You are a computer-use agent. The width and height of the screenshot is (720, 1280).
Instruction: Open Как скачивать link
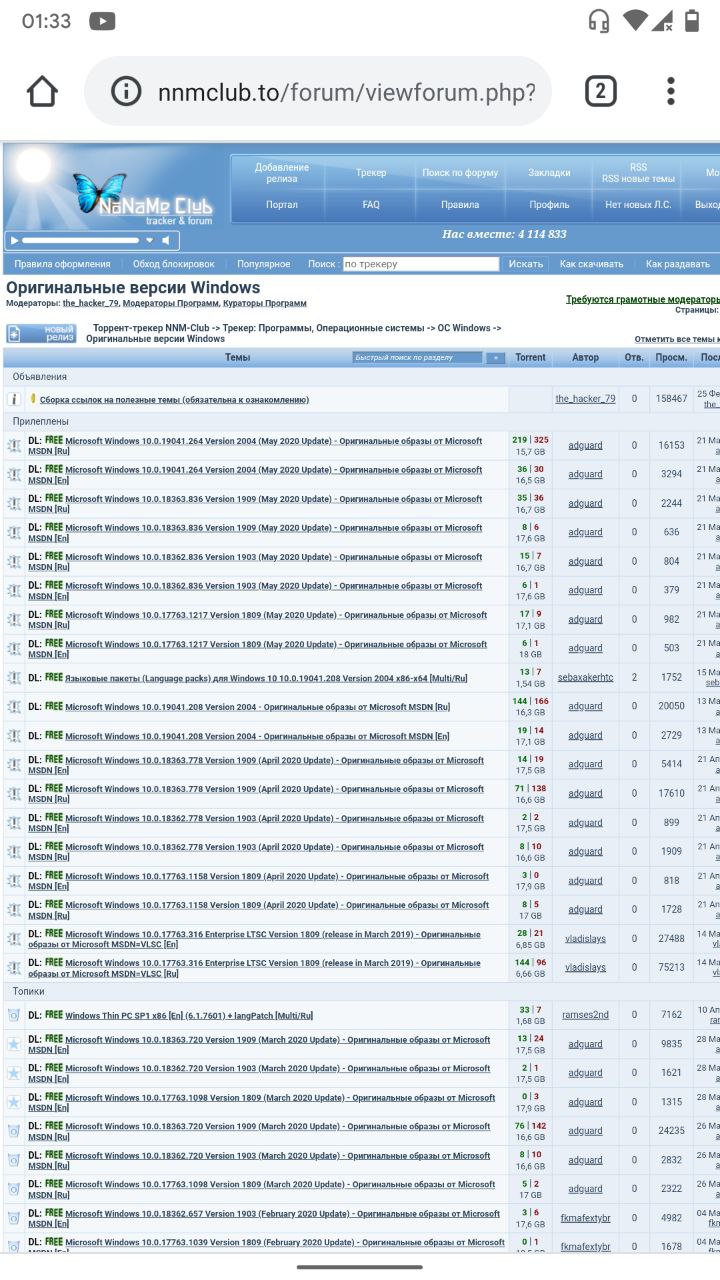[x=591, y=264]
